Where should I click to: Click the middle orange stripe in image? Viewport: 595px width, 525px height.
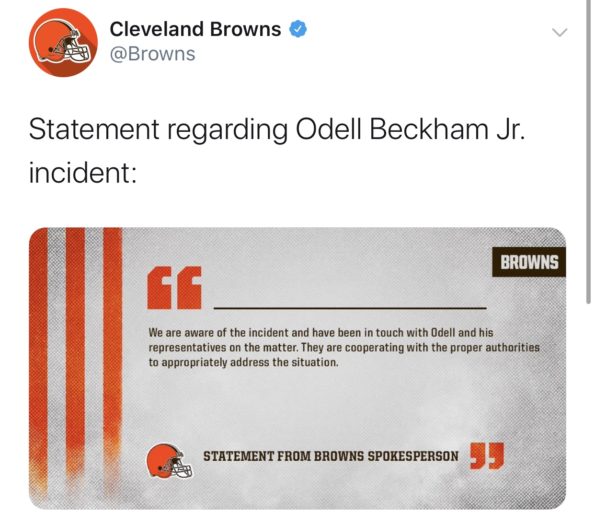tap(76, 349)
